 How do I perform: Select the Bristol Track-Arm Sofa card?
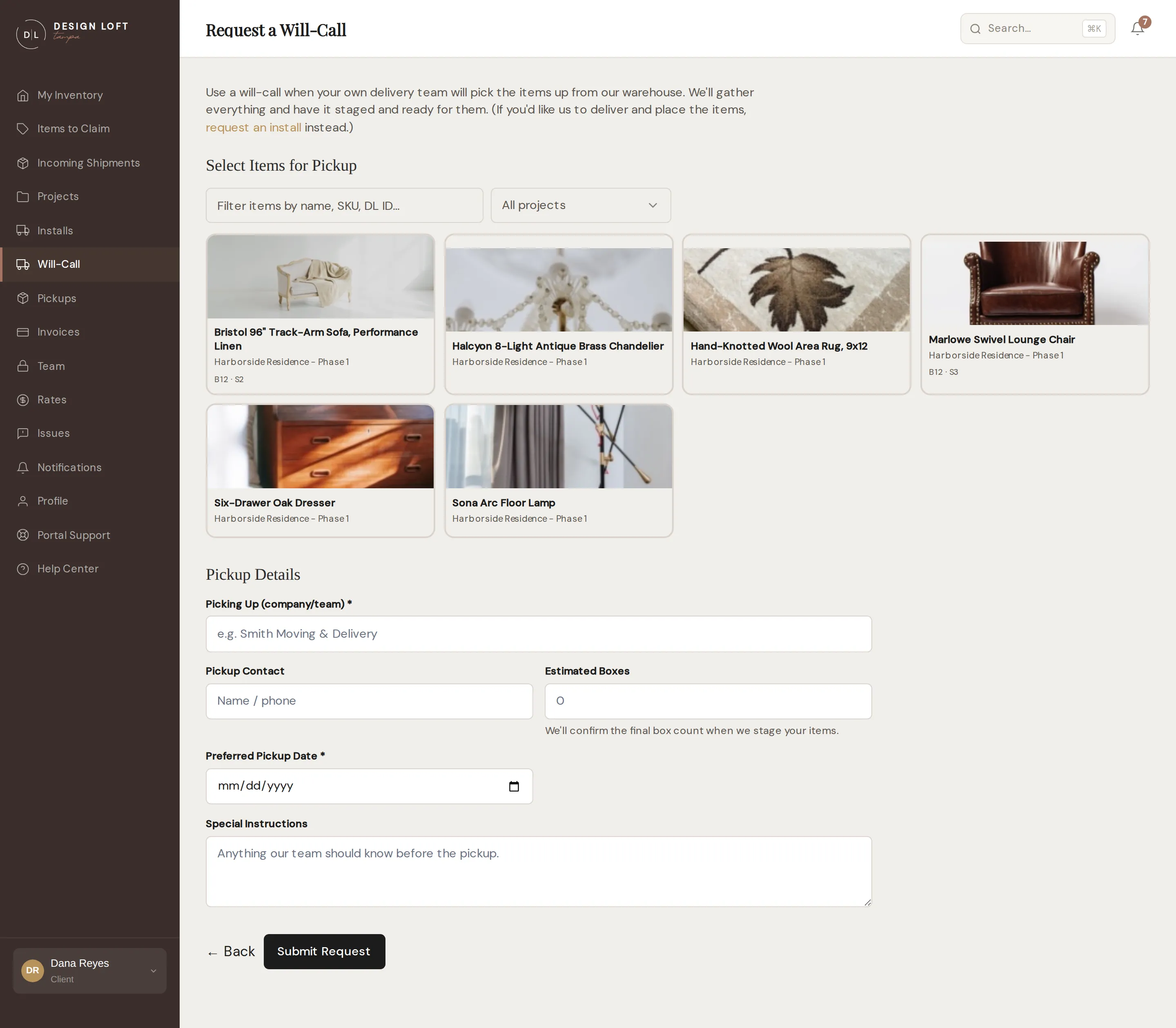pyautogui.click(x=320, y=314)
